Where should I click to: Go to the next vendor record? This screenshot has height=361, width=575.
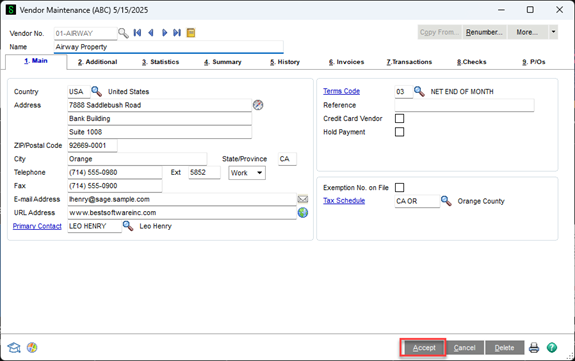[x=164, y=33]
